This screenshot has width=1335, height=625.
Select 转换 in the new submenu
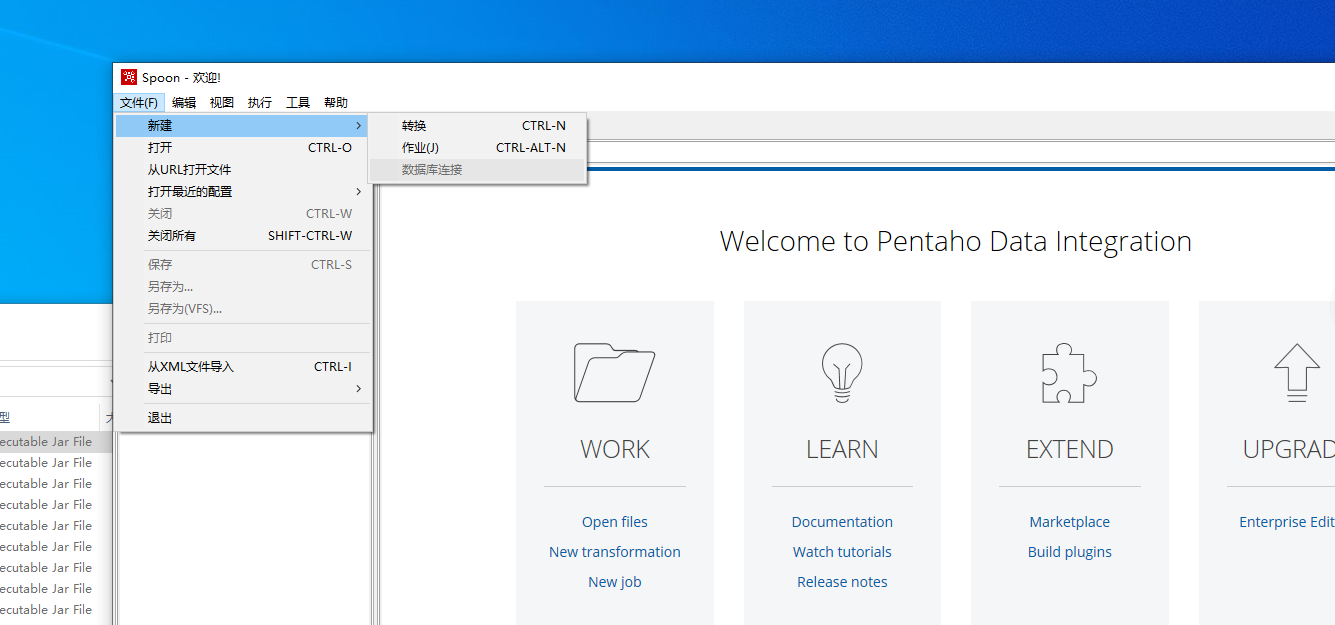pos(477,125)
